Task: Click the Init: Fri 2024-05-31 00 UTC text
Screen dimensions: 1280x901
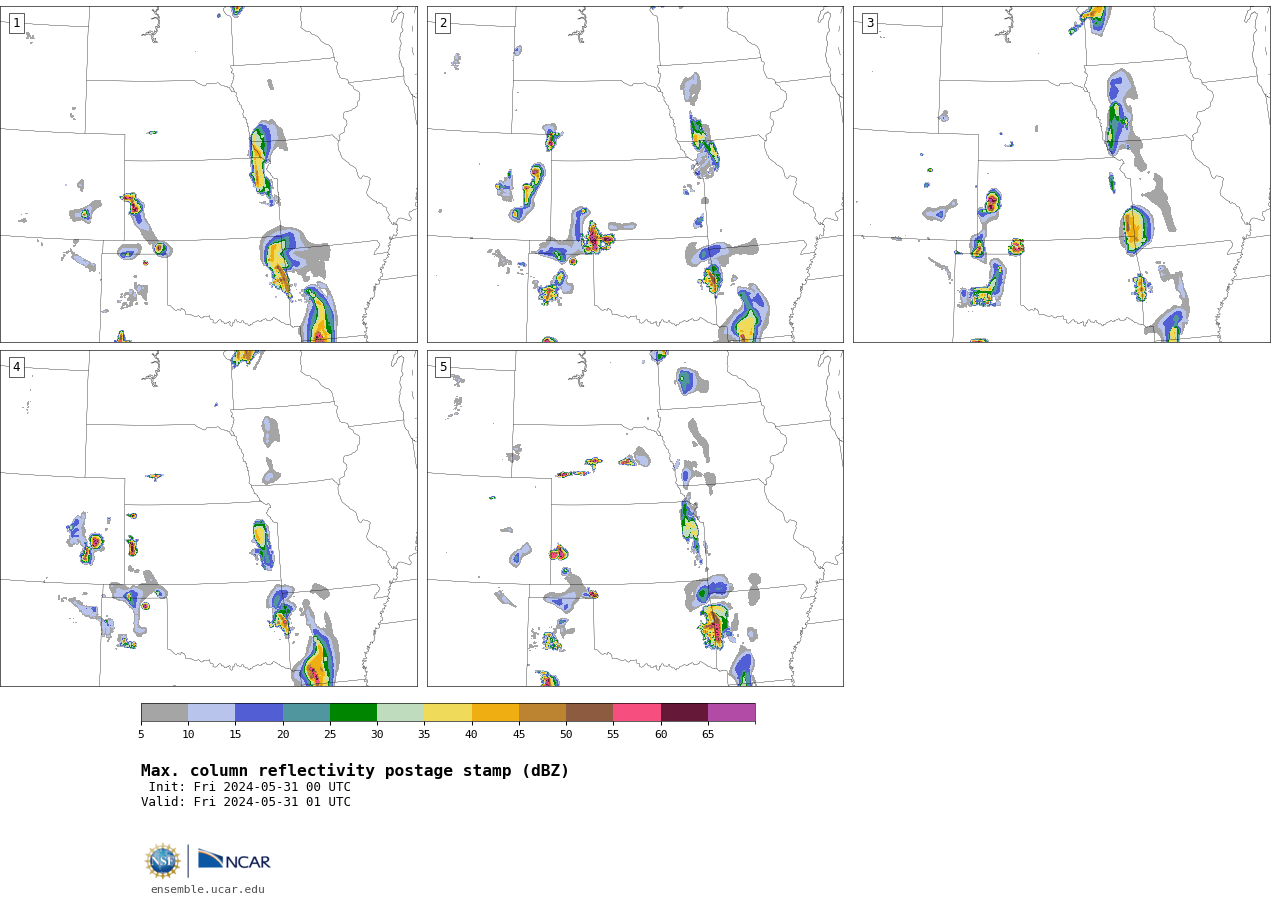Action: pos(250,787)
